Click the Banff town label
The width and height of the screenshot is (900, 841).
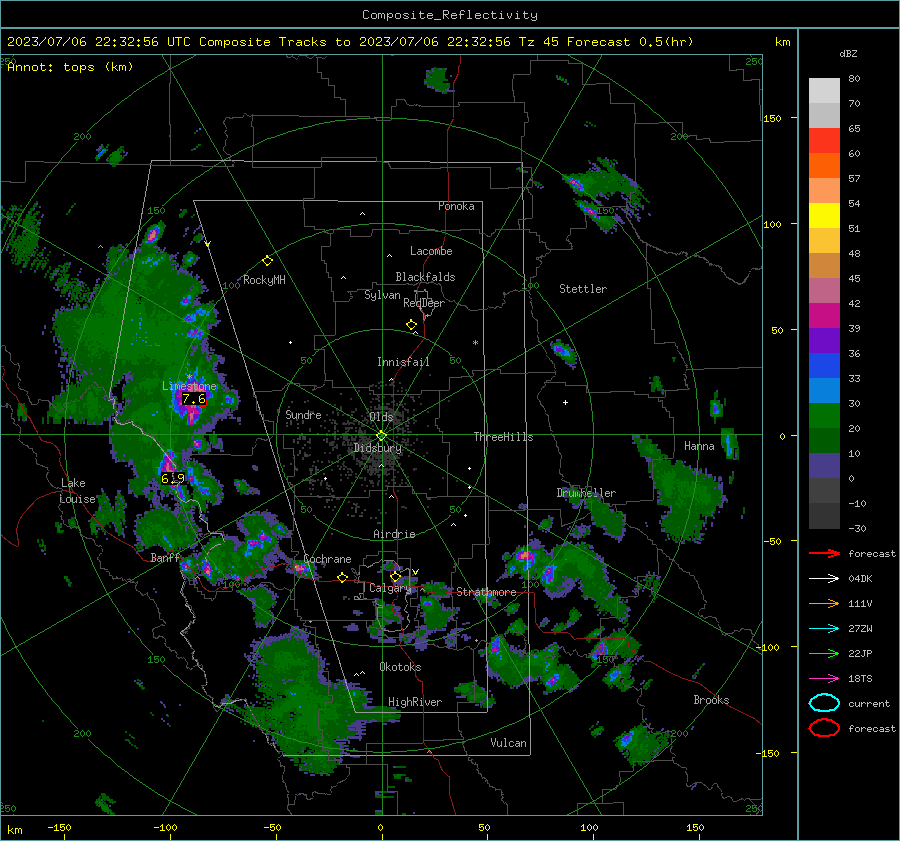(x=165, y=557)
